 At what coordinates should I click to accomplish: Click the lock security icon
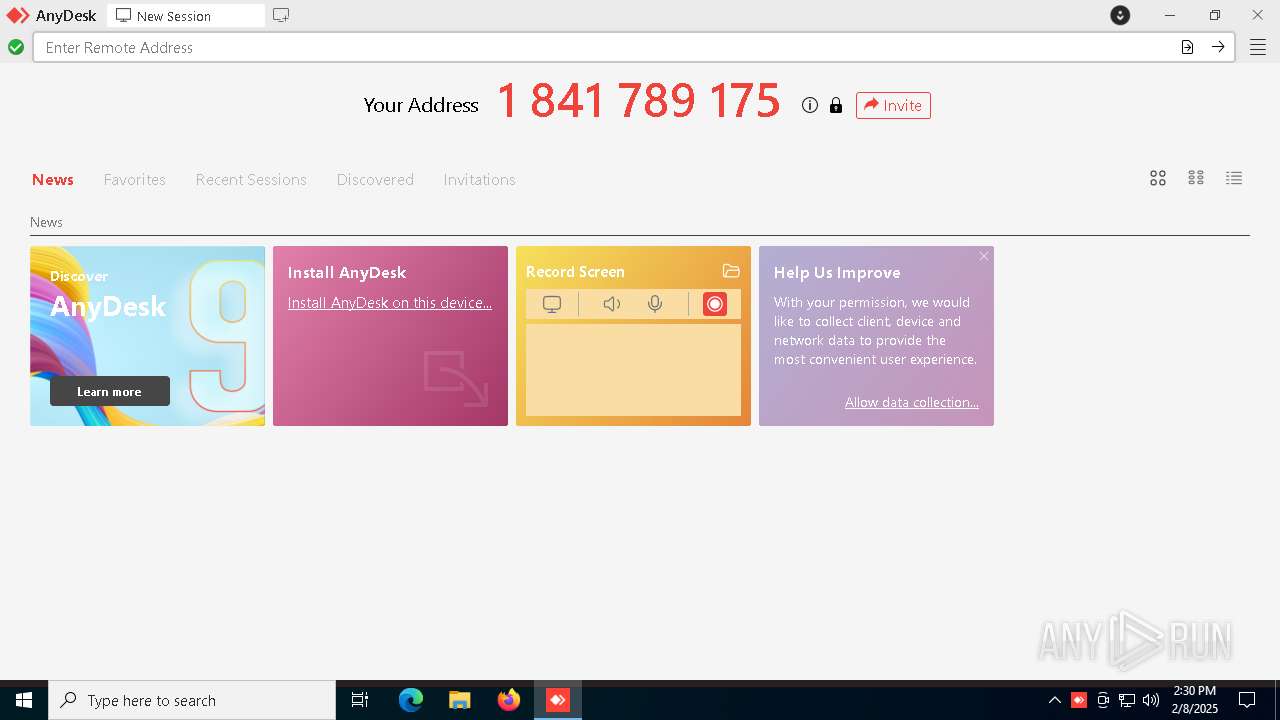836,105
